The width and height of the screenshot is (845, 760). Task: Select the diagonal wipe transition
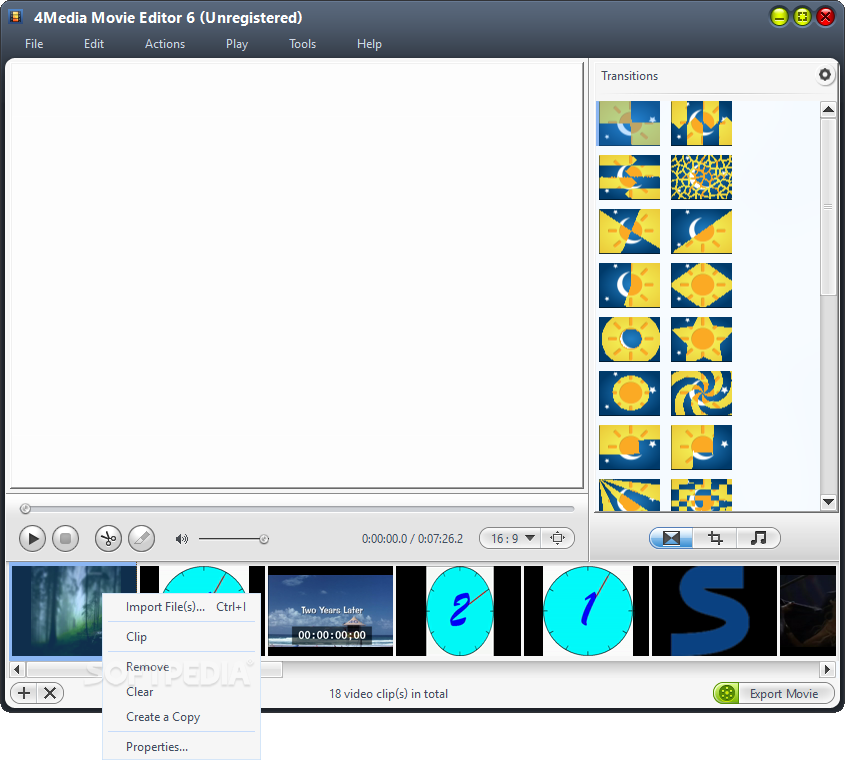coord(701,231)
